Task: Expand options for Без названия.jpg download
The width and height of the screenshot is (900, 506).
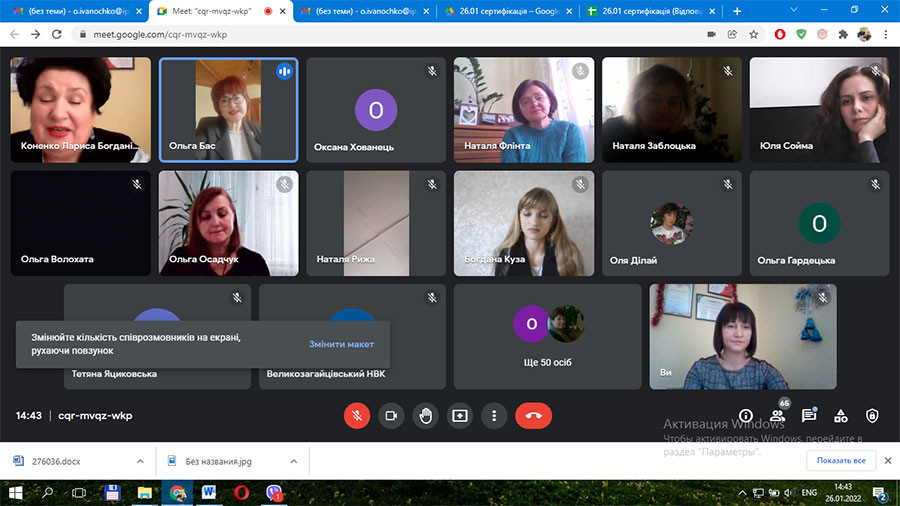Action: click(293, 461)
